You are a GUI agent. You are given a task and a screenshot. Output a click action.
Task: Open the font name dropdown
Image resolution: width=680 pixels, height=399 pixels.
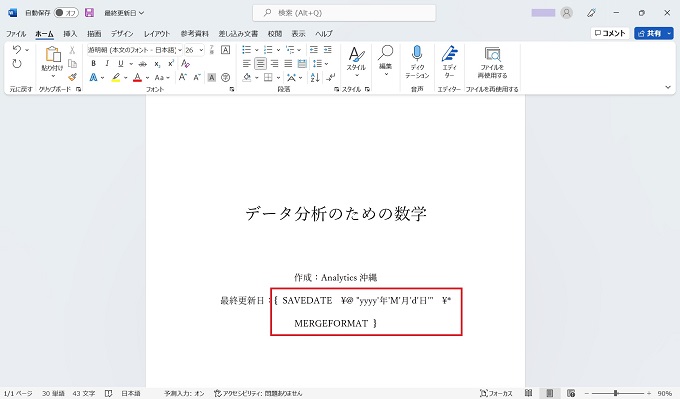[x=180, y=50]
